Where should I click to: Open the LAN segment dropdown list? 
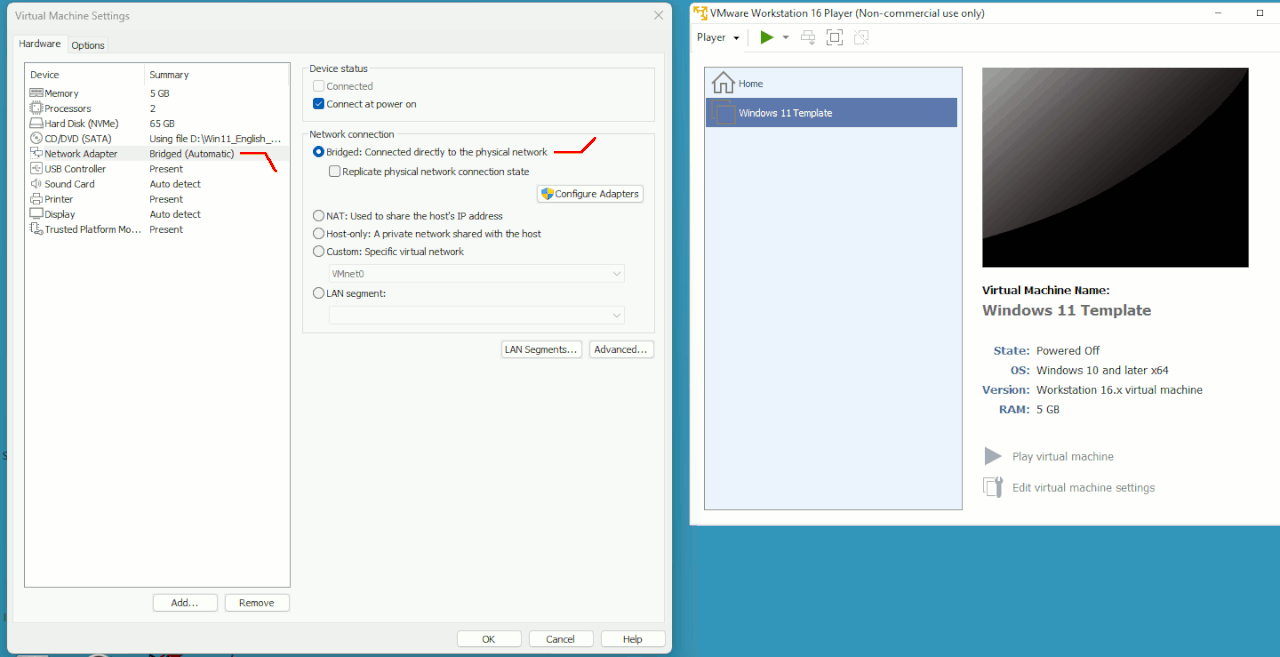click(x=477, y=315)
